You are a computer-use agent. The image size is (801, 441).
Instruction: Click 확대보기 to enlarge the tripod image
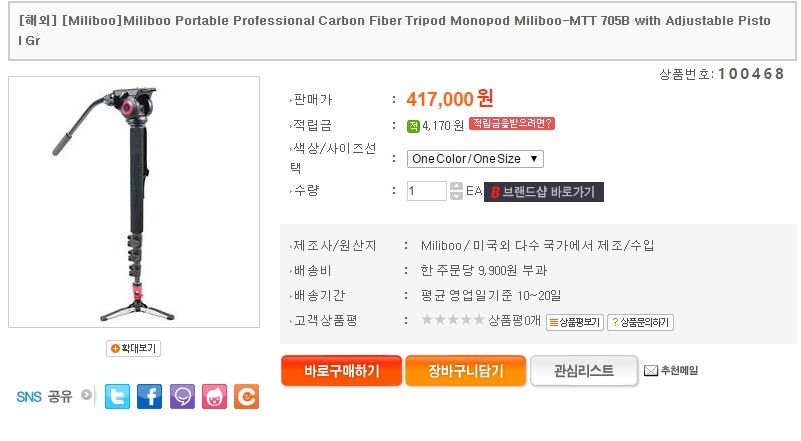coord(134,348)
